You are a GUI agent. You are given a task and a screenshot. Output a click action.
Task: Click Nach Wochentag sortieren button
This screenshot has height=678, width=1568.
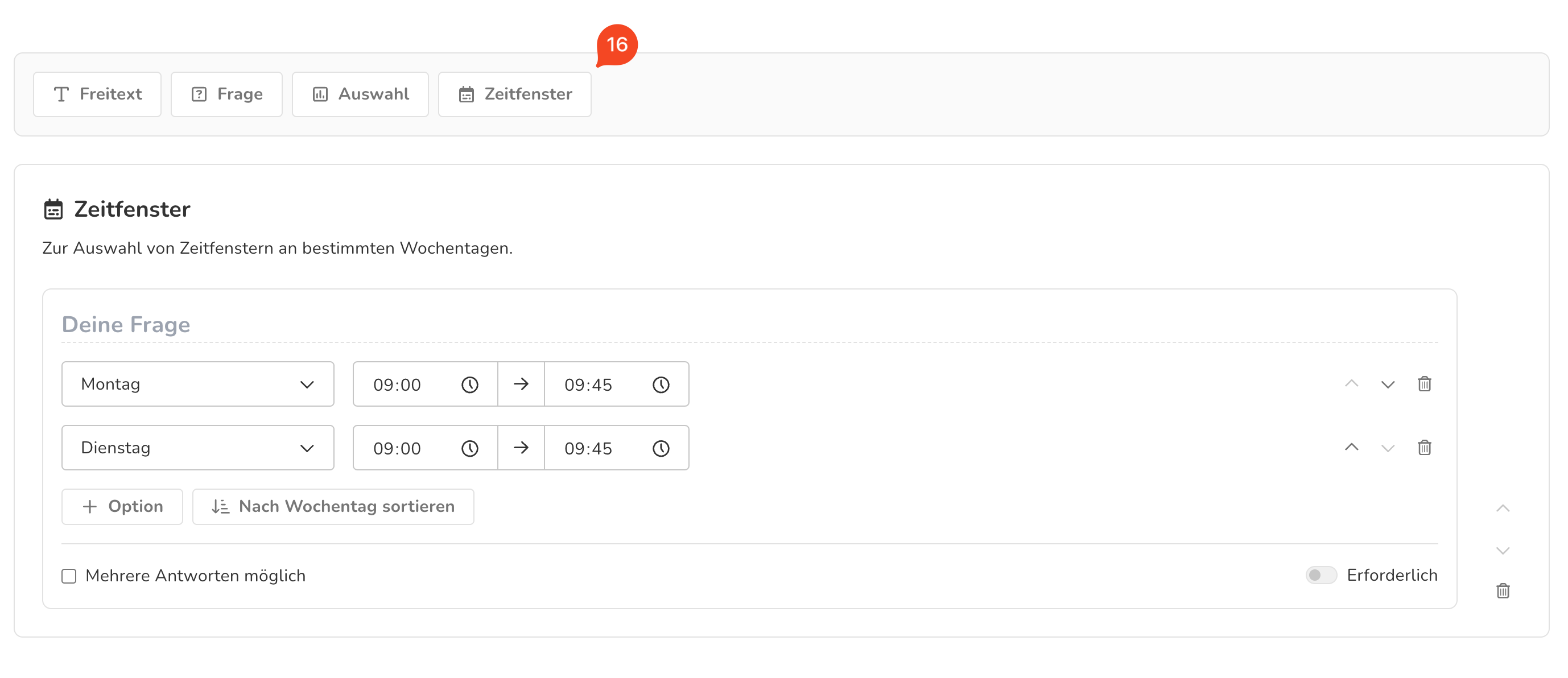[333, 506]
